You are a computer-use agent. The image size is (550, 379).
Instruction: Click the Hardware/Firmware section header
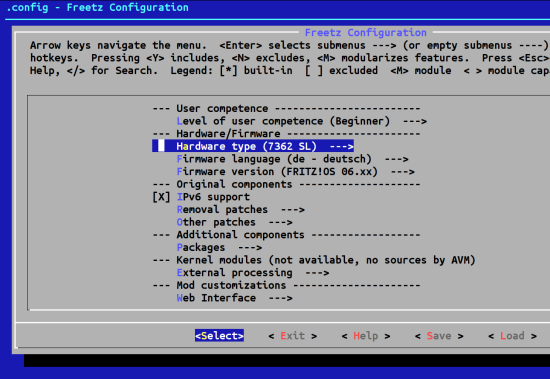coord(286,134)
